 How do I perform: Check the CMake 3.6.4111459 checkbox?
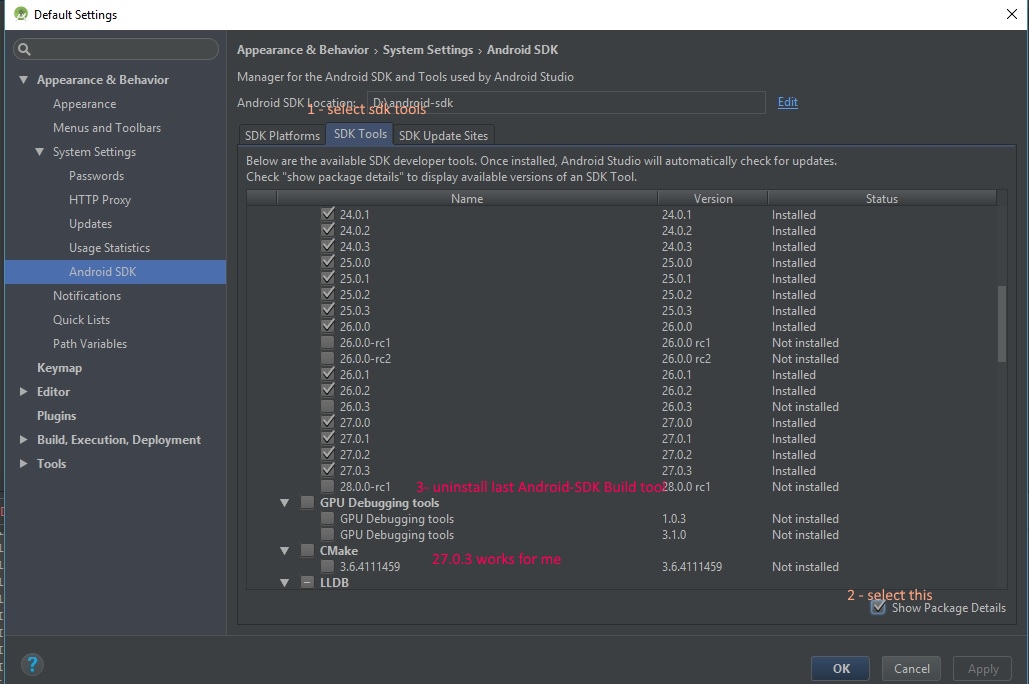coord(327,566)
